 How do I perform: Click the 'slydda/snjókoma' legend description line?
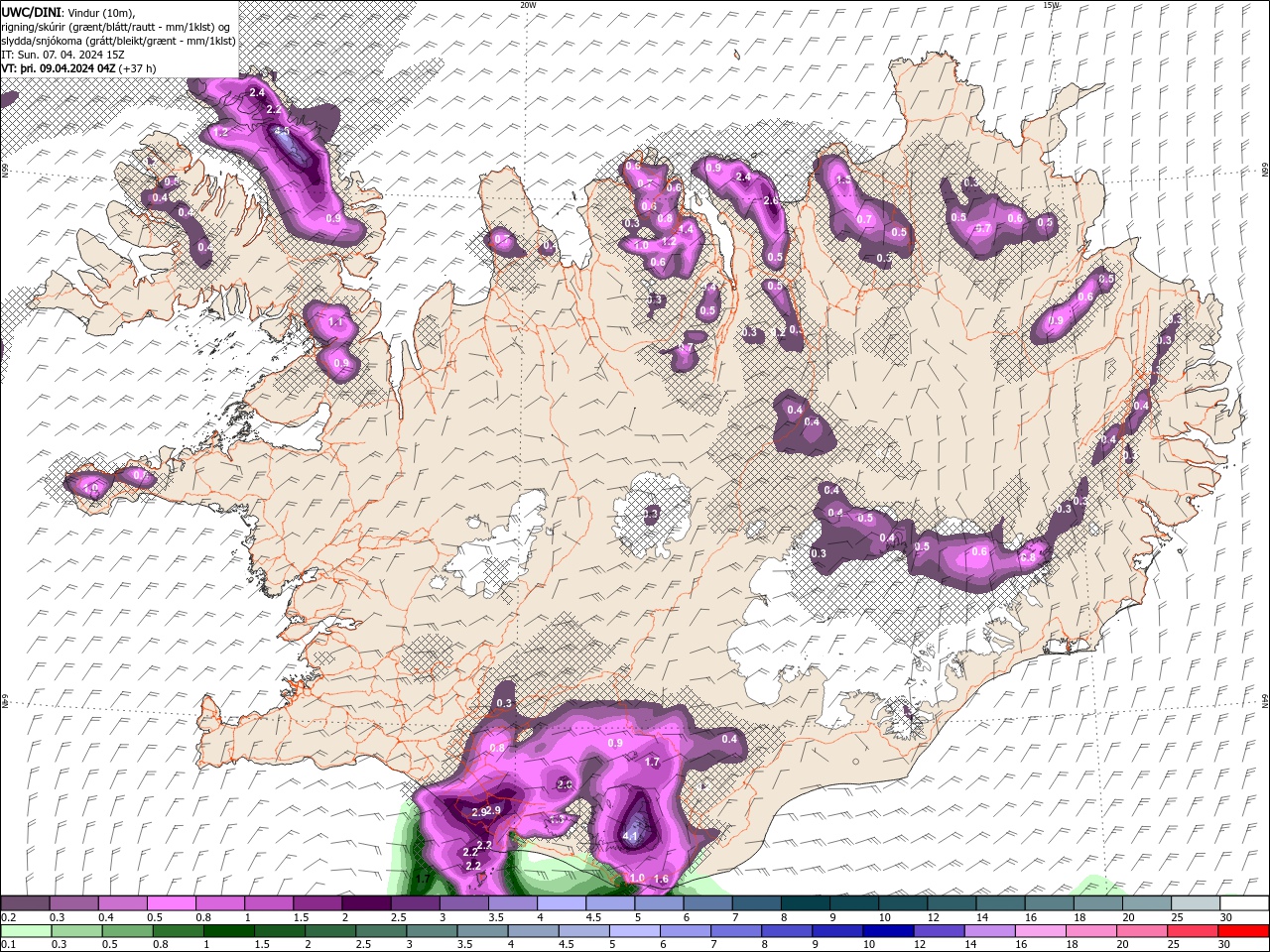(x=118, y=41)
